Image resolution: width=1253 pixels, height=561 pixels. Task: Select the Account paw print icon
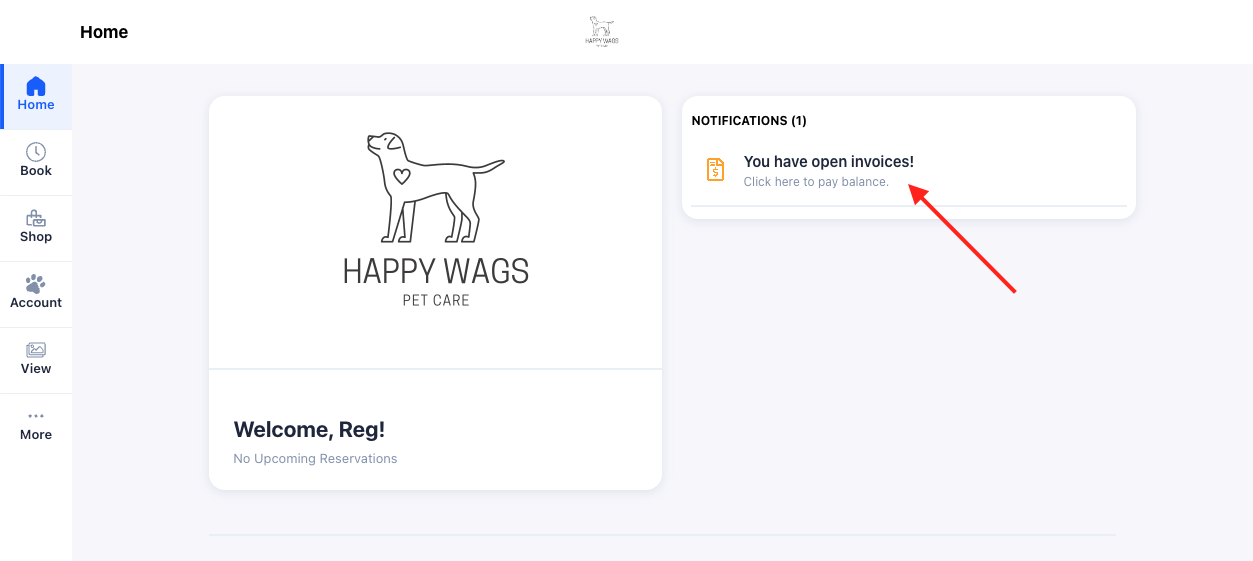tap(36, 284)
